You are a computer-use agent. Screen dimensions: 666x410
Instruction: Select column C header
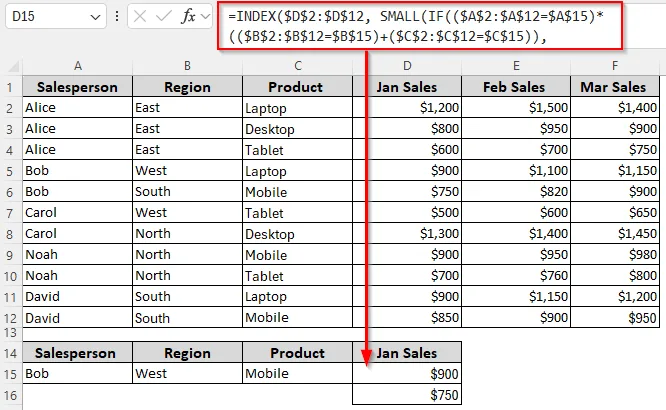(x=298, y=66)
